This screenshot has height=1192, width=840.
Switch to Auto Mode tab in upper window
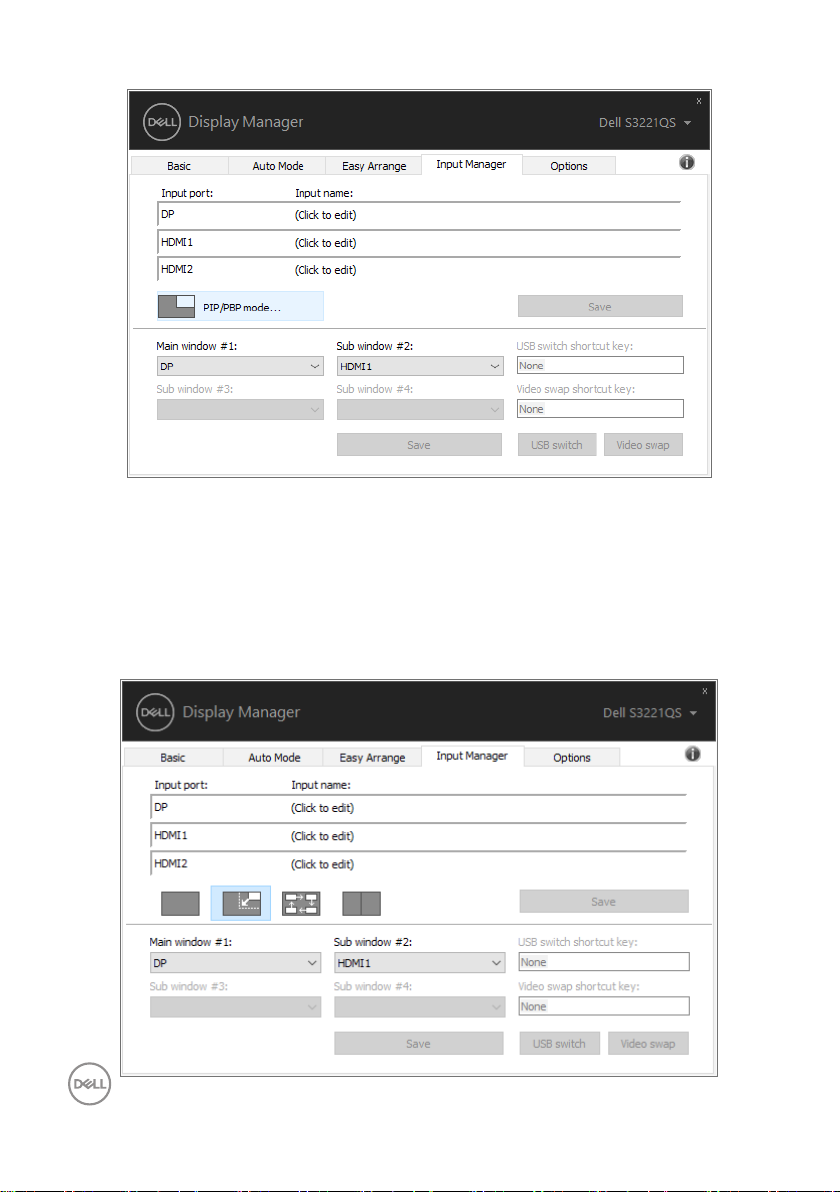pos(277,166)
